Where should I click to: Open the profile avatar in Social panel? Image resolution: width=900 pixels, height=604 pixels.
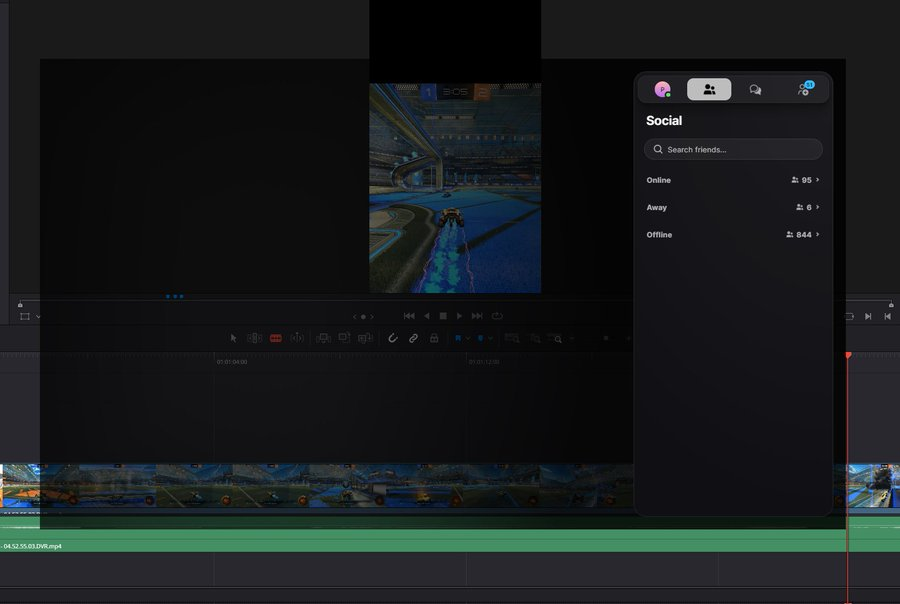tap(662, 90)
